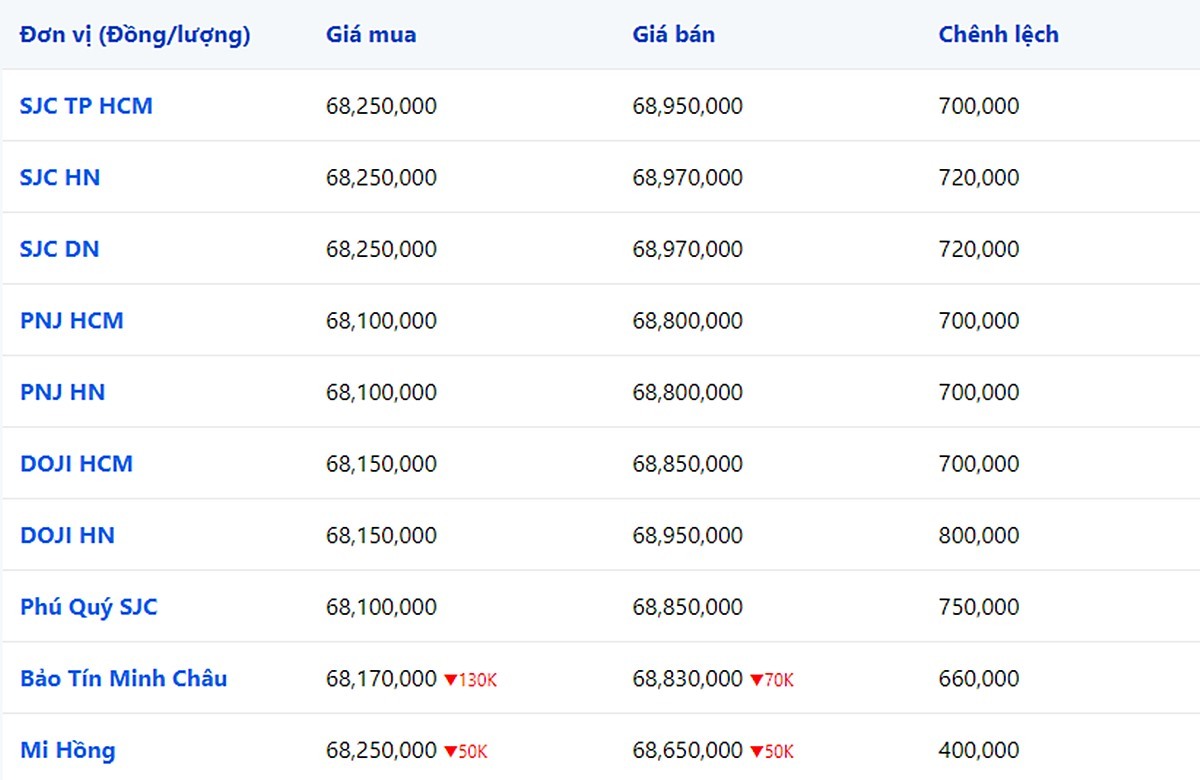Open the Bảo Tín Minh Châu link
1200x780 pixels.
click(x=123, y=678)
